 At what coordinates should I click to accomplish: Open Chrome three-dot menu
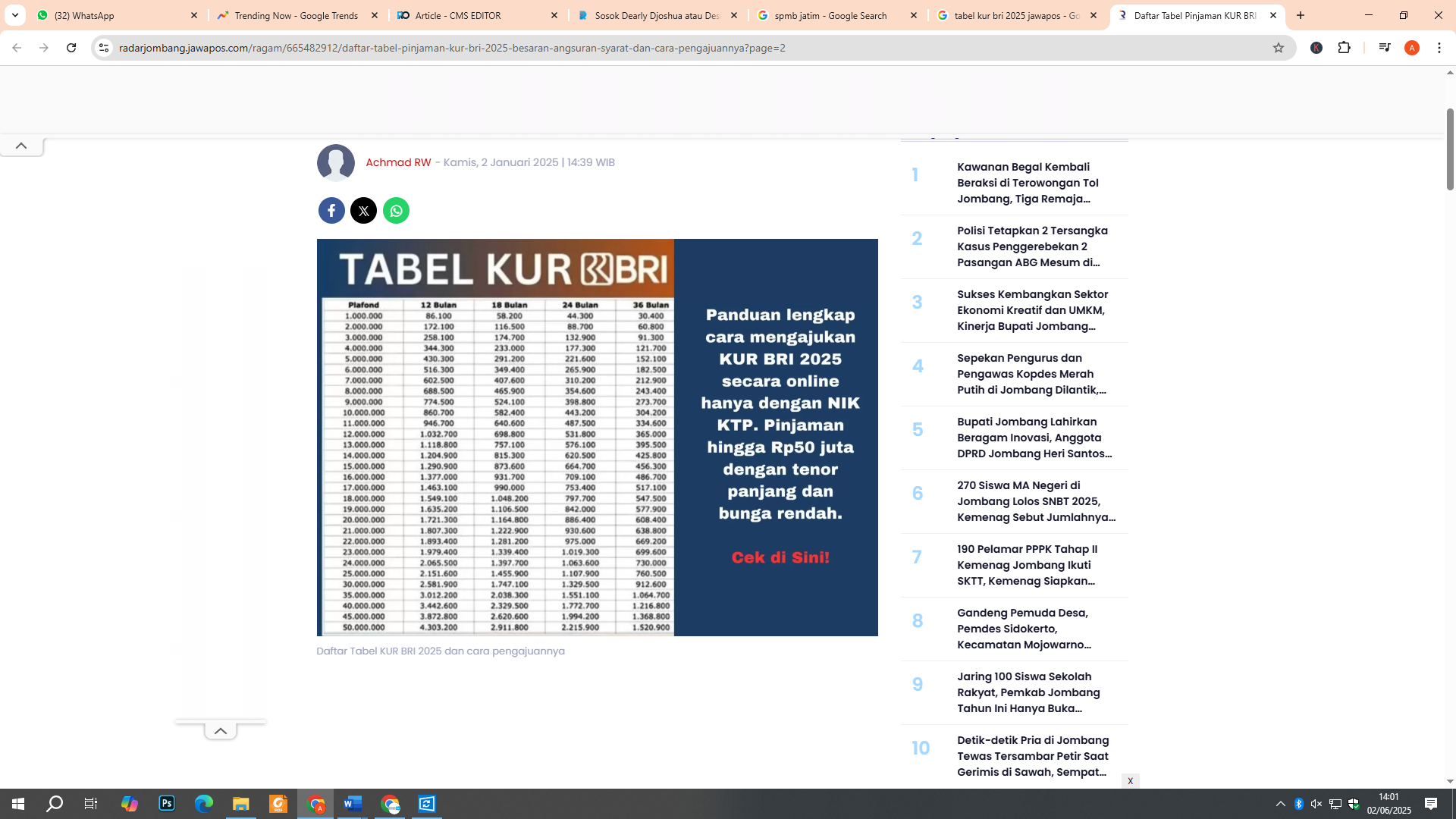[1439, 48]
